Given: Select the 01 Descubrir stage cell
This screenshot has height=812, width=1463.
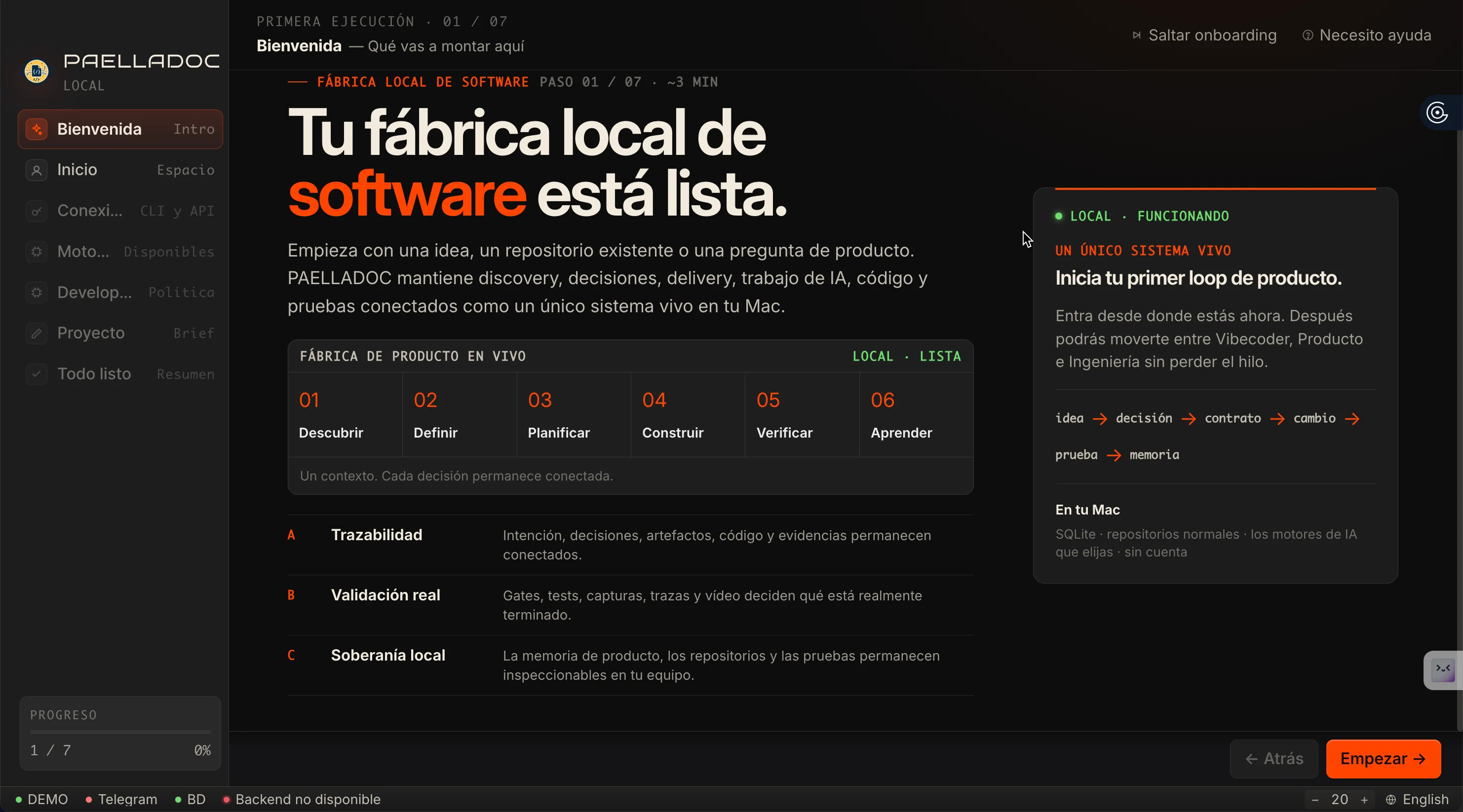Looking at the screenshot, I should tap(346, 415).
